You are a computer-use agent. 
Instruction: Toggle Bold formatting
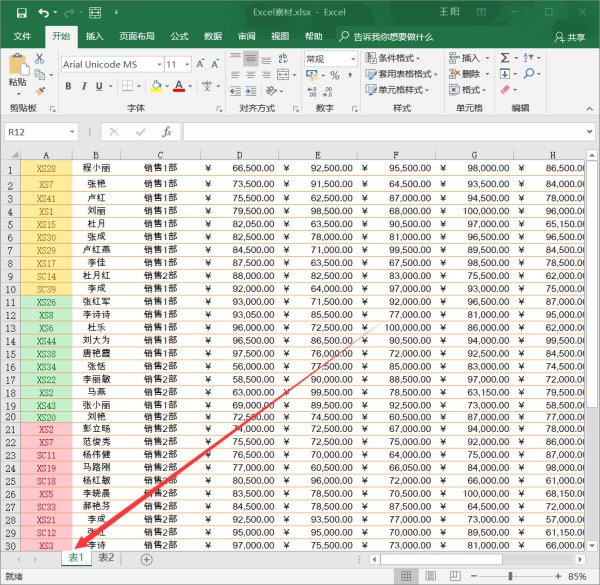(68, 86)
